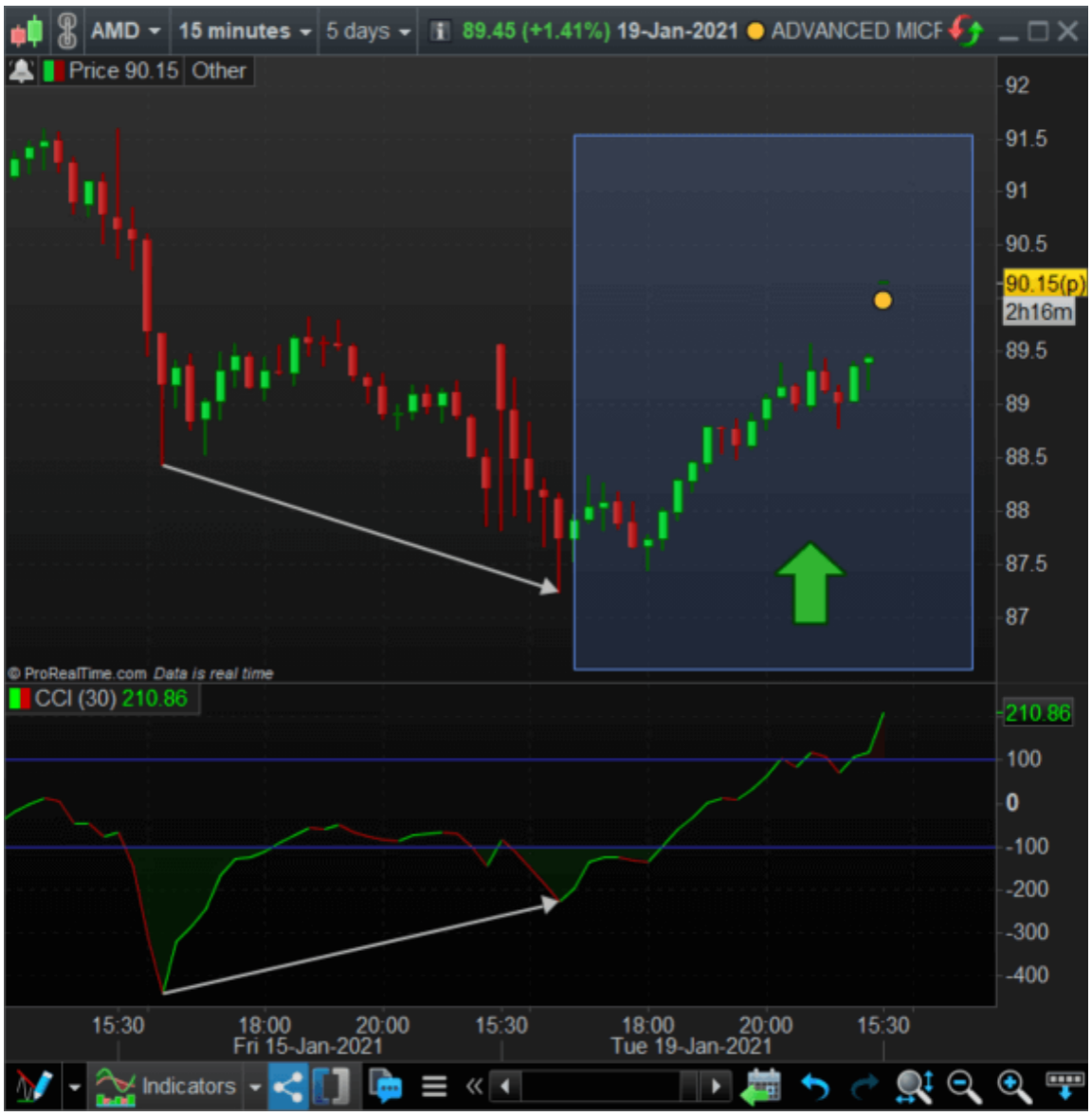This screenshot has height=1117, width=1092.
Task: Open the hamburger list menu
Action: click(434, 1086)
